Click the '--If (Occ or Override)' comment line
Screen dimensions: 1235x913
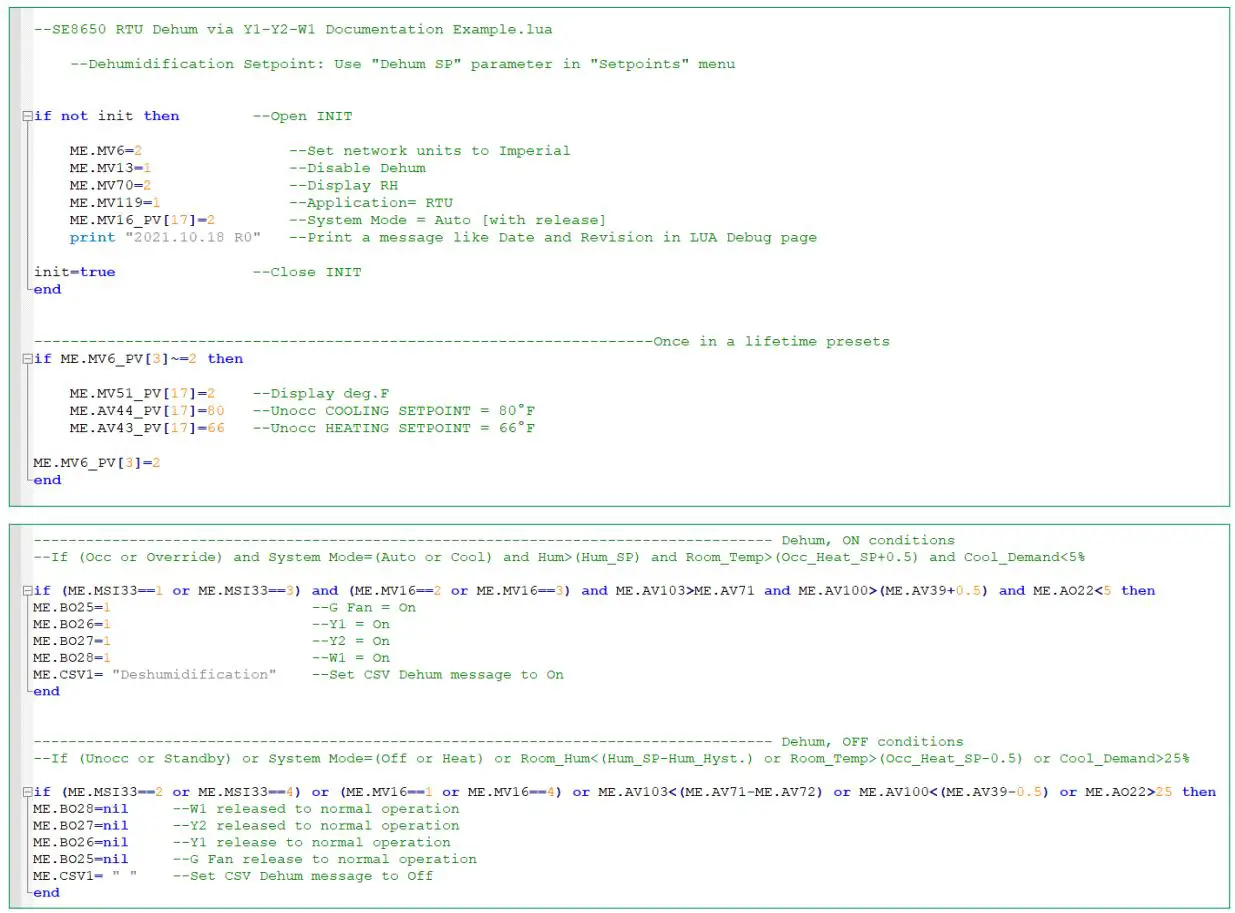(x=559, y=557)
